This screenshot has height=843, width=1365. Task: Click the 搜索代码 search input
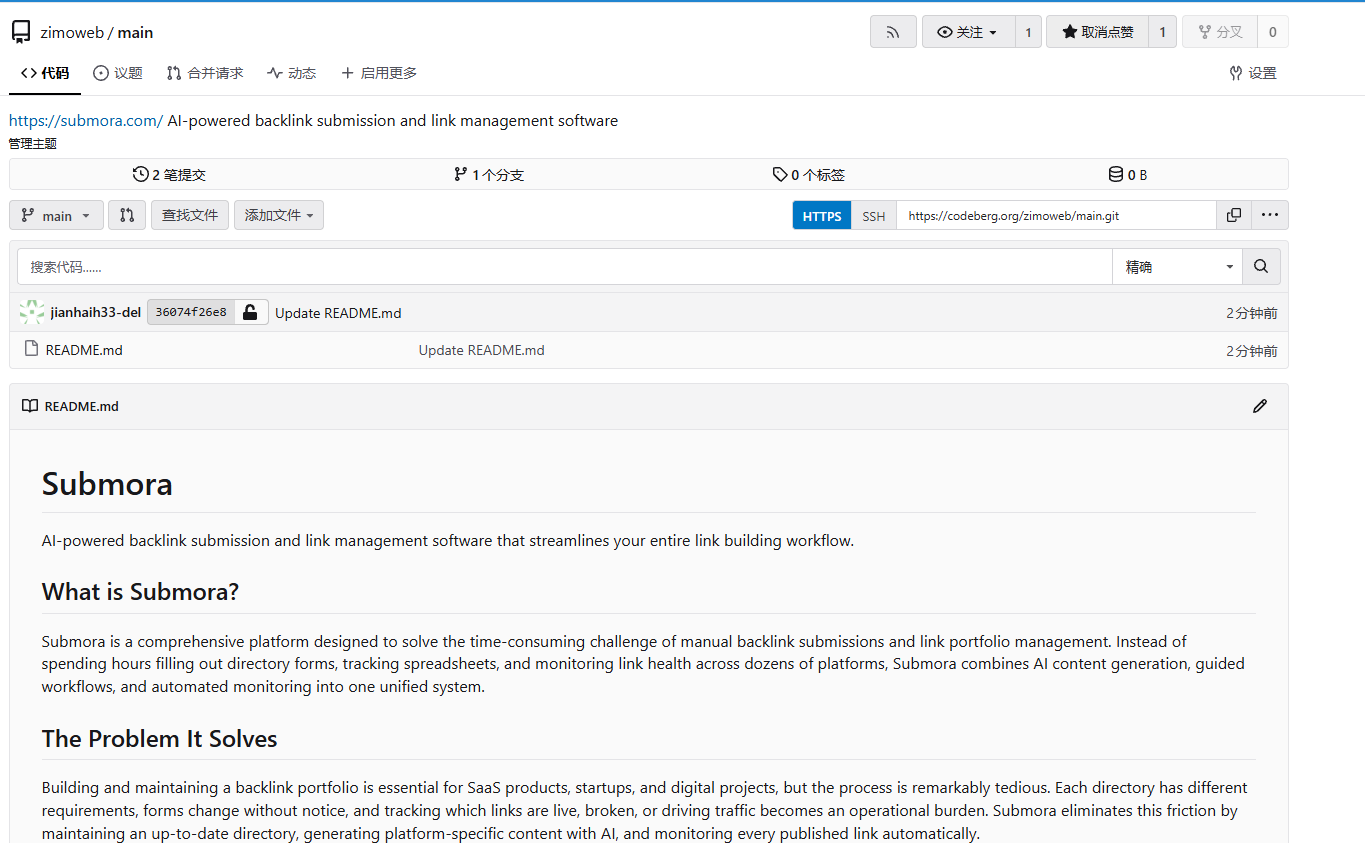(564, 267)
